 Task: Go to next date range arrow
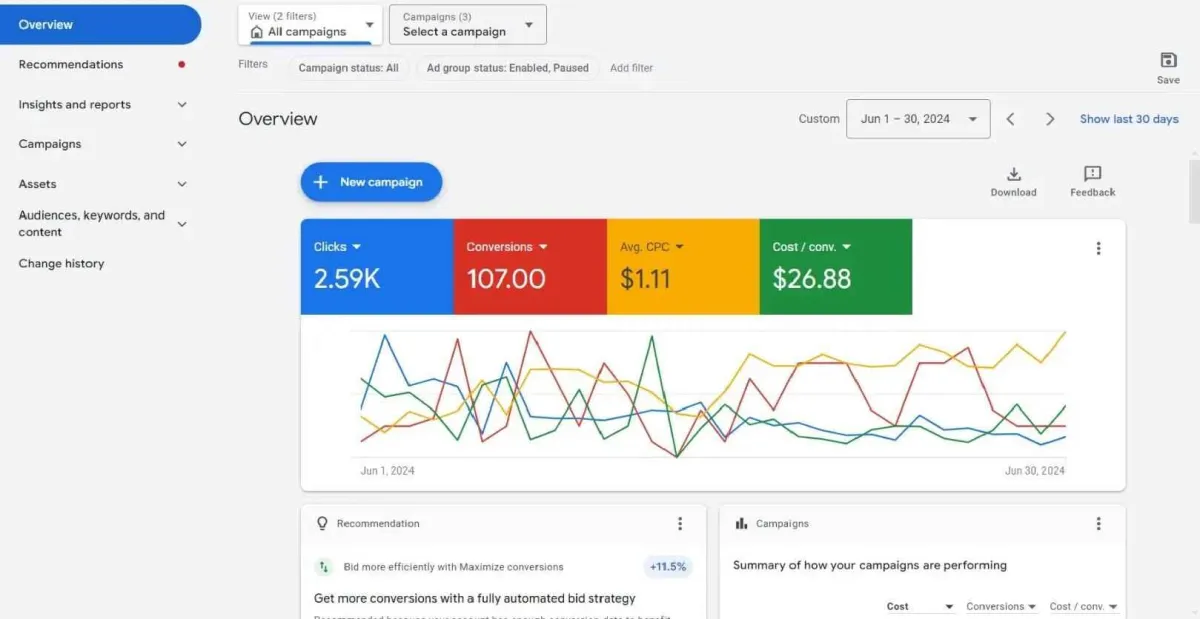pos(1050,119)
